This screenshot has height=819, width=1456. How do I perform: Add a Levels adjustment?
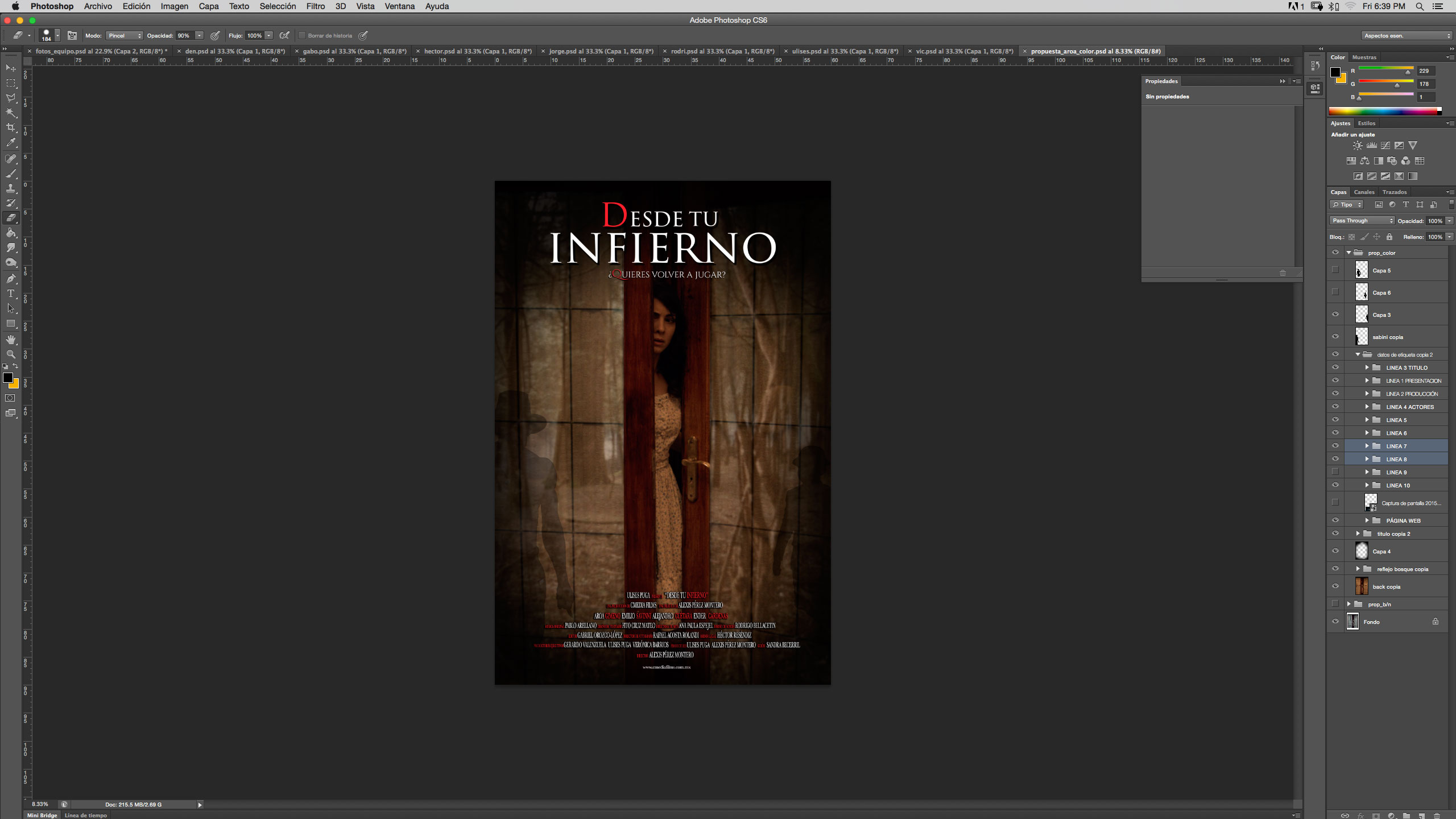click(x=1372, y=146)
